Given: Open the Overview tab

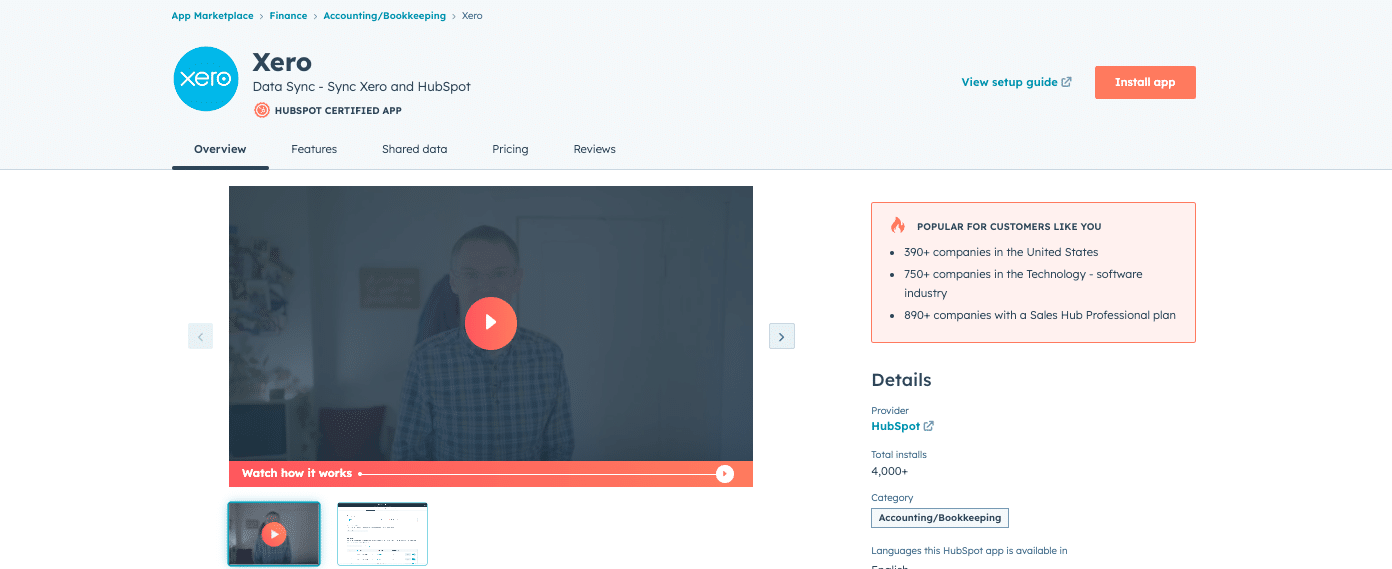Looking at the screenshot, I should tap(220, 149).
